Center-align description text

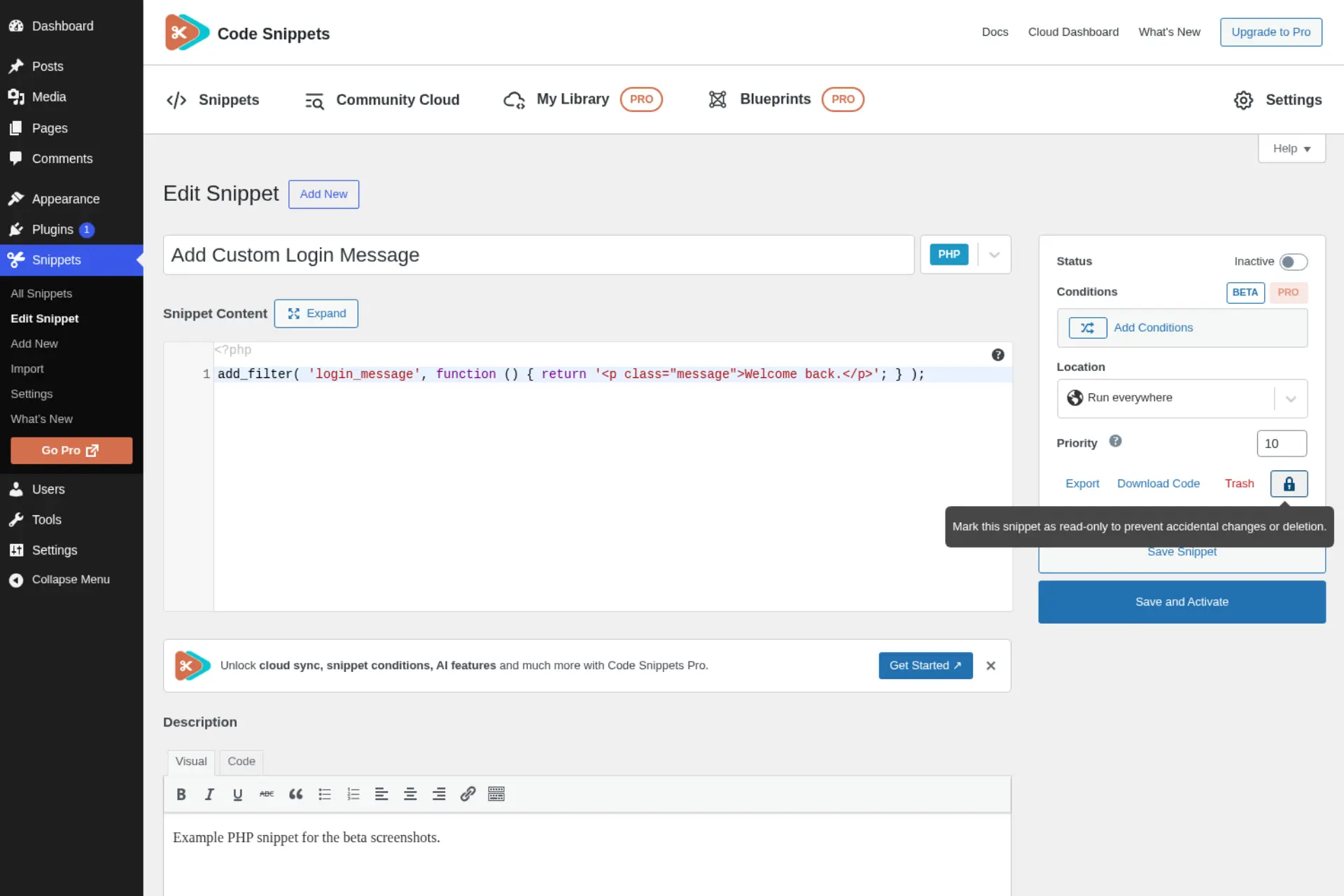click(410, 794)
